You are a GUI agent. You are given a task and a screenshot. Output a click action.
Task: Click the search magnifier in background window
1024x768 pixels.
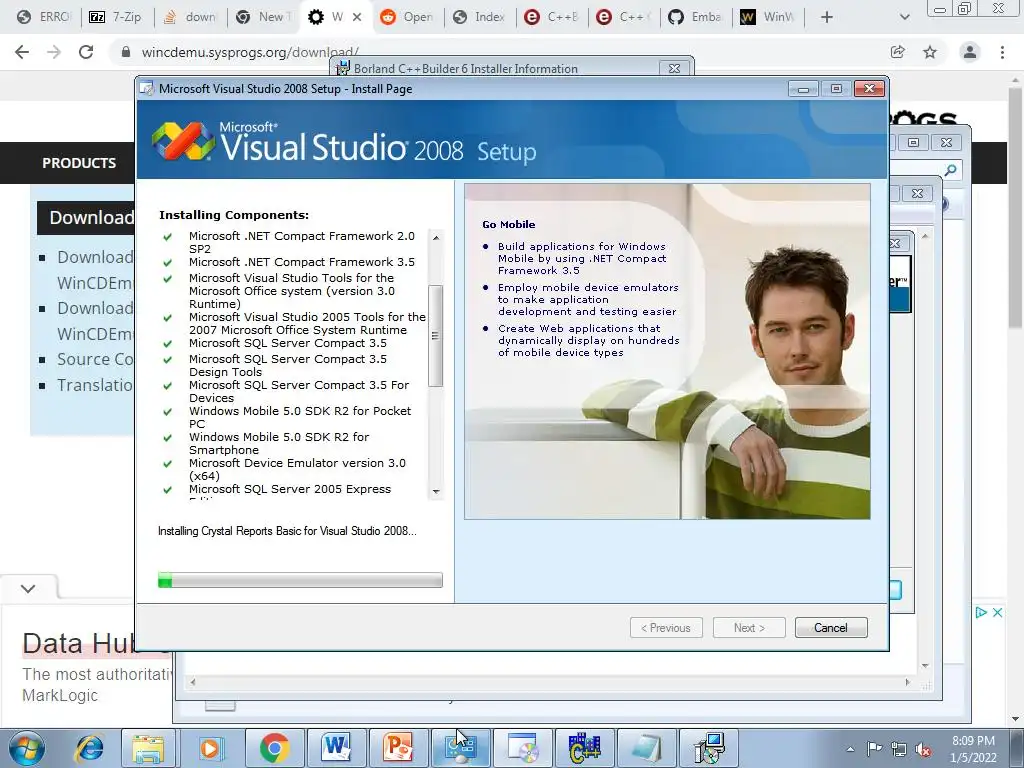950,170
